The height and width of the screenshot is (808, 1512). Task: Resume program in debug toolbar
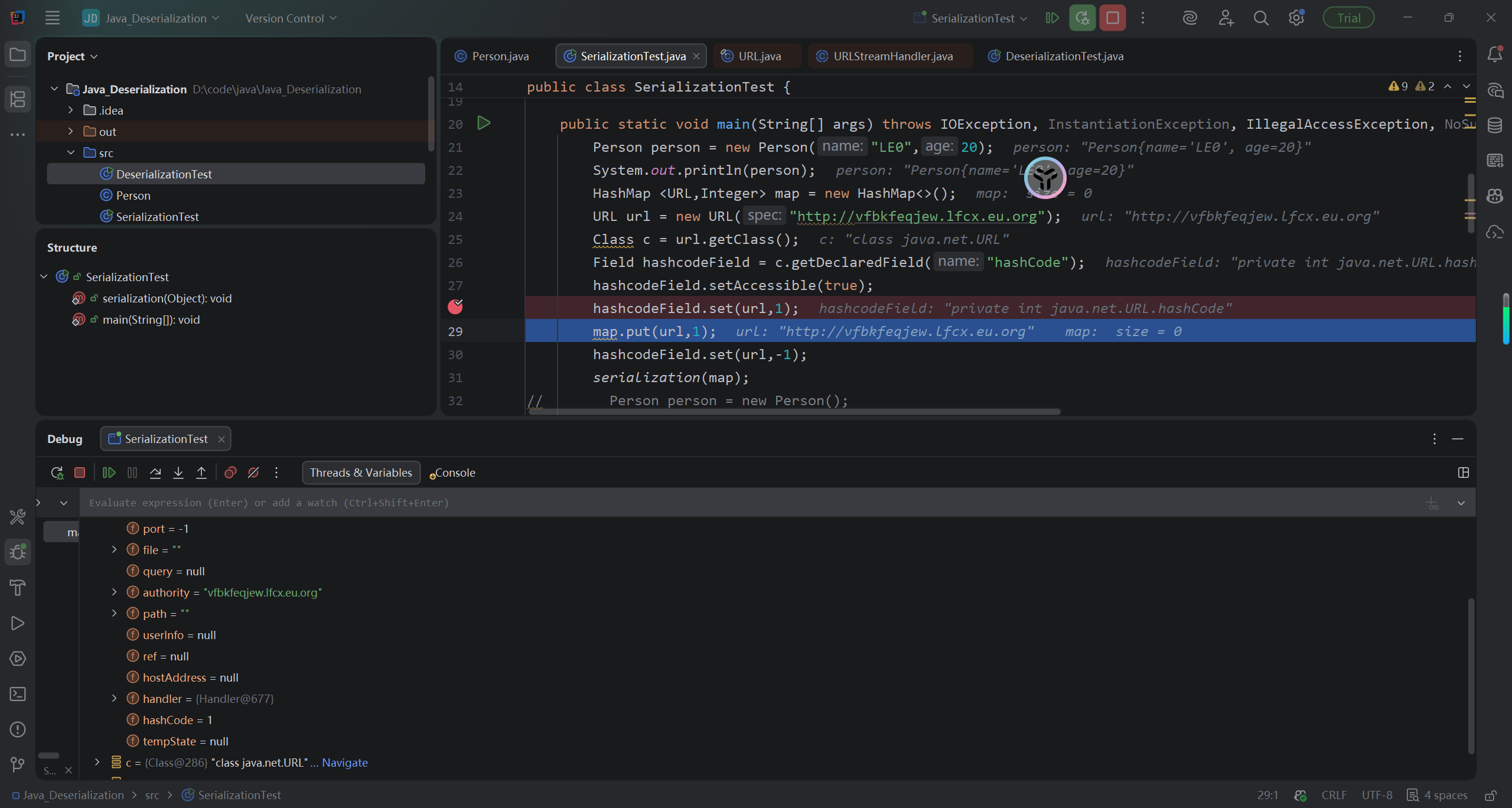click(x=109, y=473)
